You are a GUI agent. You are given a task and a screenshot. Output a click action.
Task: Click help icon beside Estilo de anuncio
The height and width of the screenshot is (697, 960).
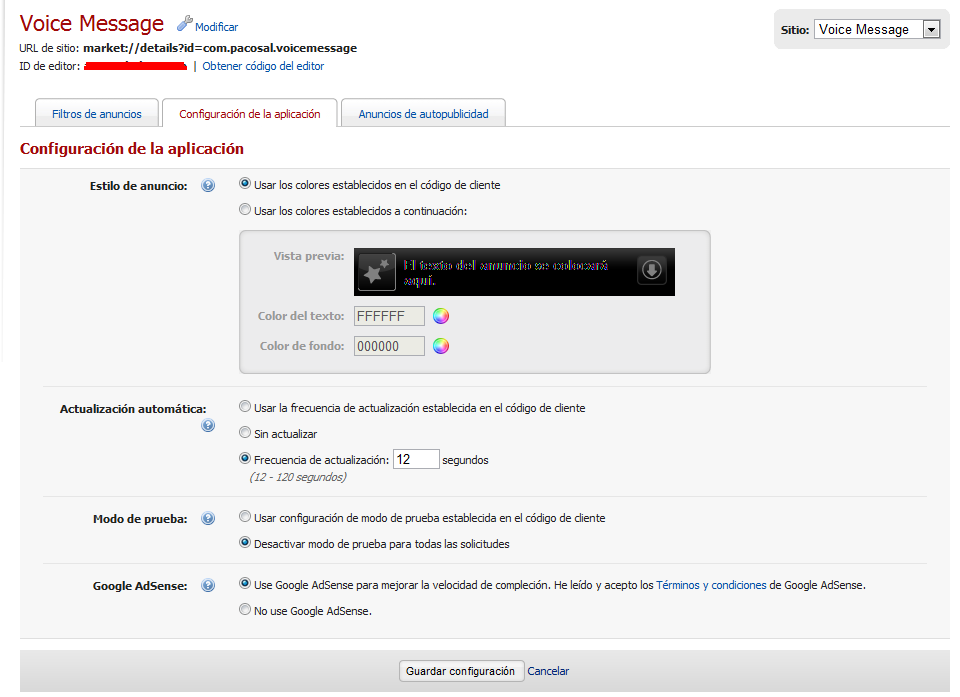click(208, 186)
